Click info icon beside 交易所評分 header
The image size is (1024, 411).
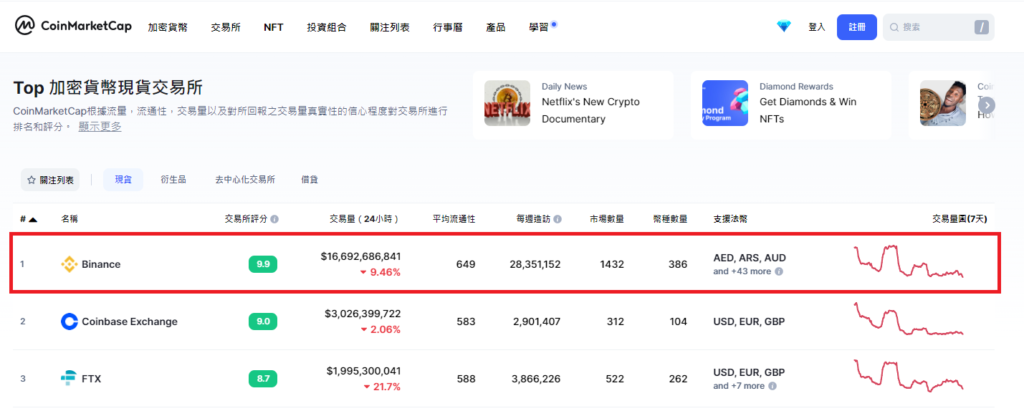[274, 218]
